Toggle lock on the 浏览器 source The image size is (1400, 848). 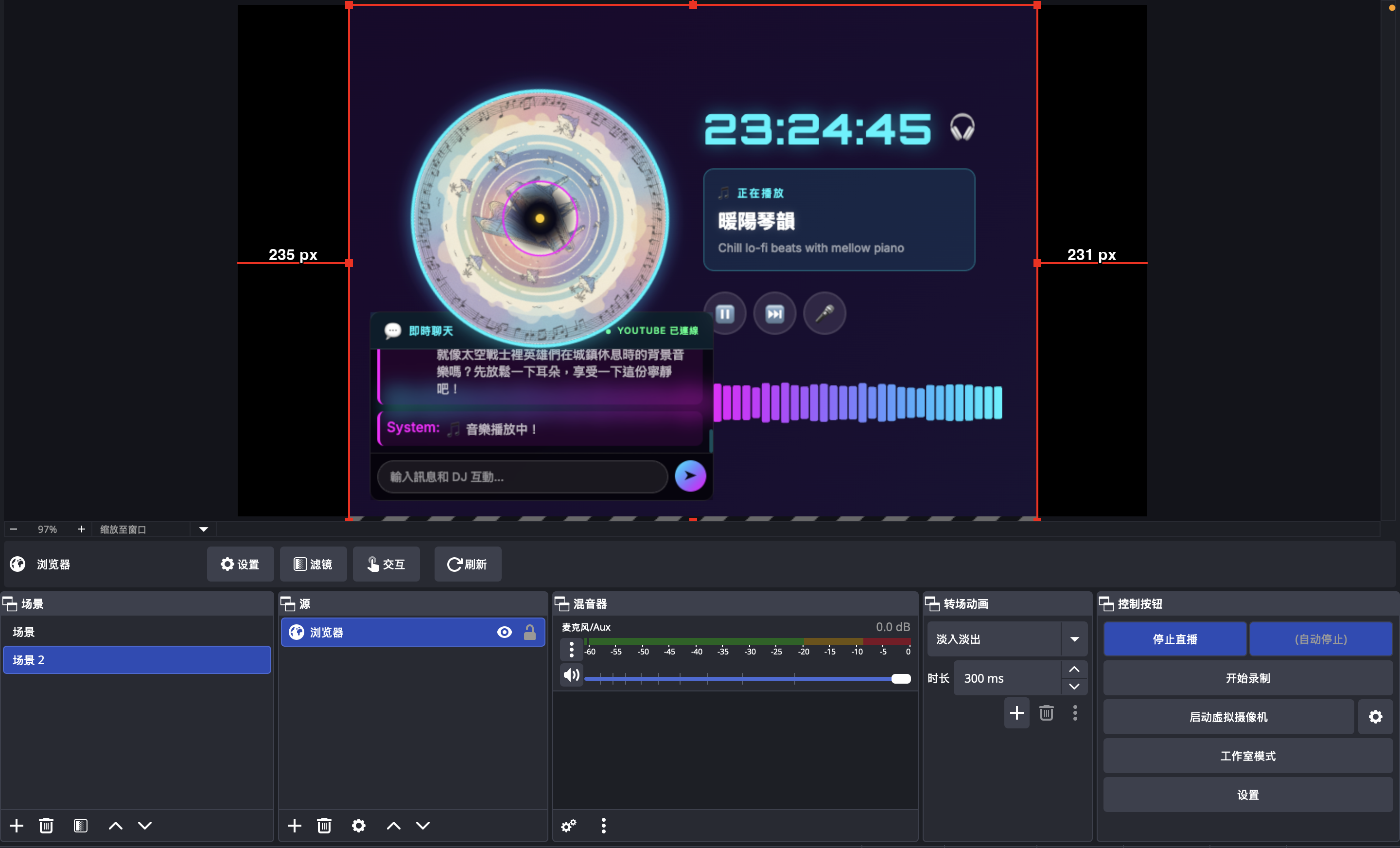529,632
